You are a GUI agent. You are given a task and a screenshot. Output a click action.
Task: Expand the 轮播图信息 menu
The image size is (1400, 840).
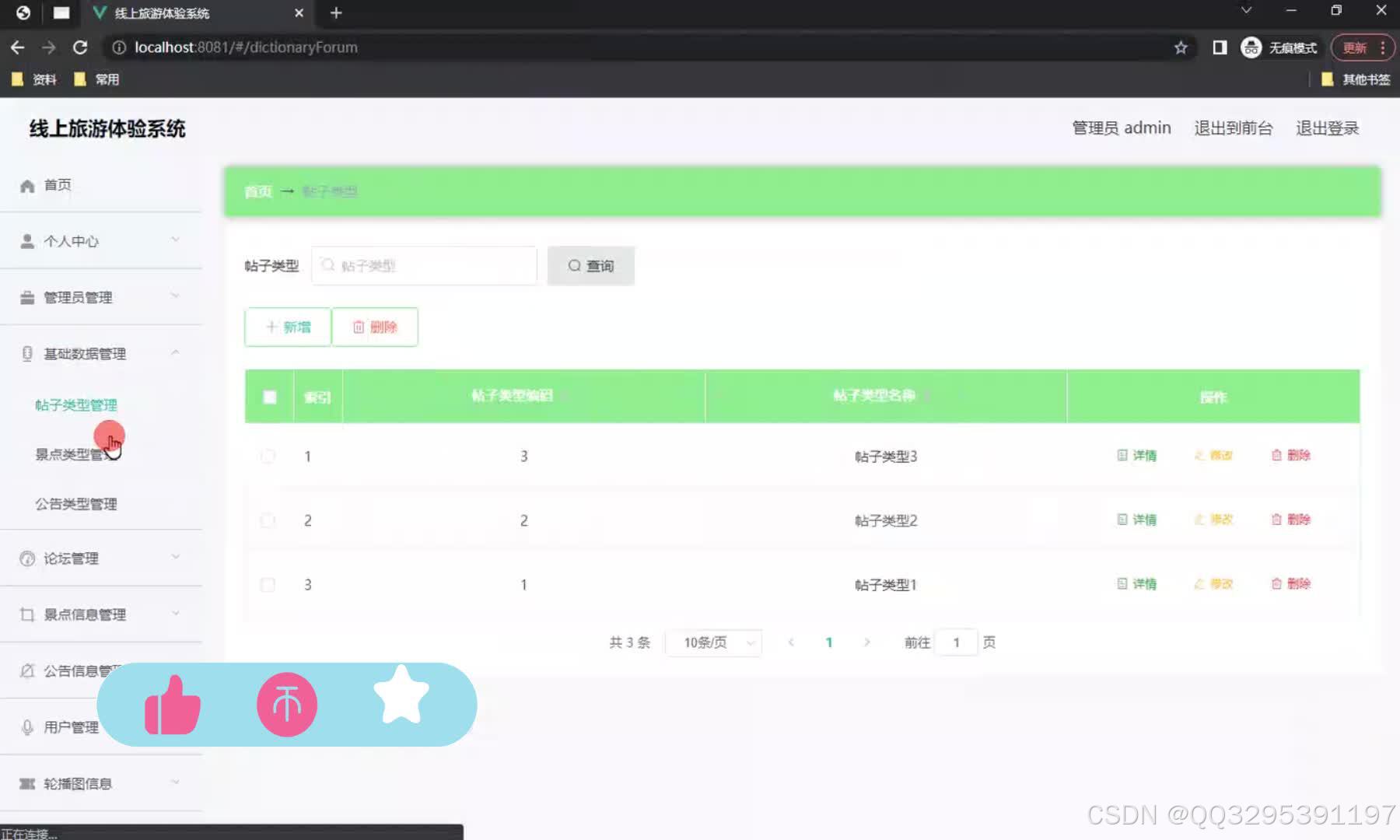(101, 783)
